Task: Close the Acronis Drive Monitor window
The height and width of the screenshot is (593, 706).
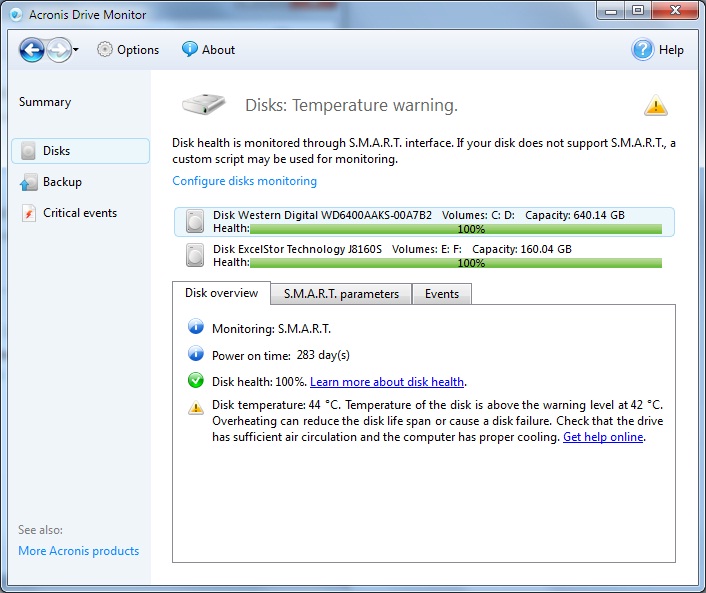Action: click(674, 11)
